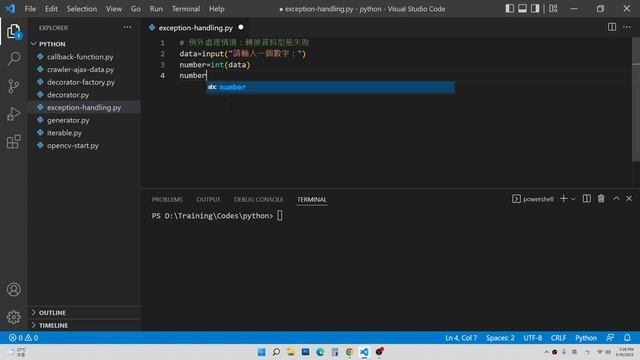The width and height of the screenshot is (640, 360).
Task: Open notifications bell icon
Action: pos(627,338)
